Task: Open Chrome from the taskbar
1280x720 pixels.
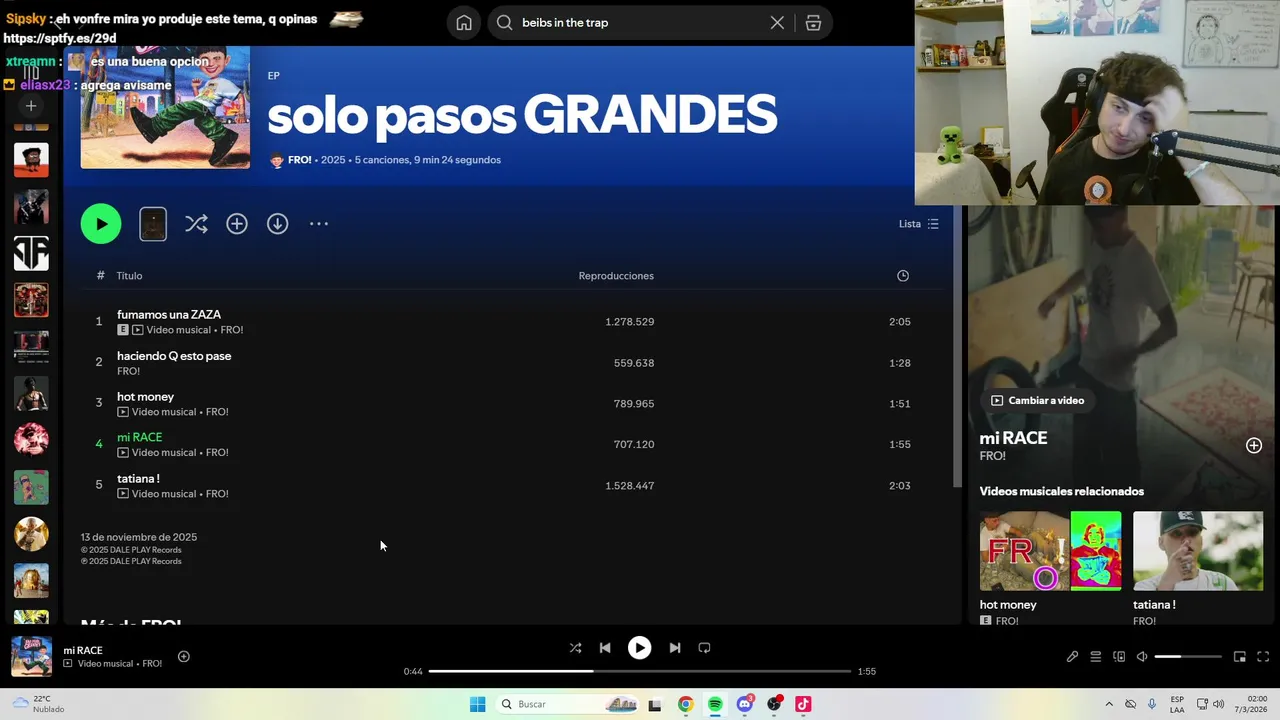Action: tap(685, 704)
